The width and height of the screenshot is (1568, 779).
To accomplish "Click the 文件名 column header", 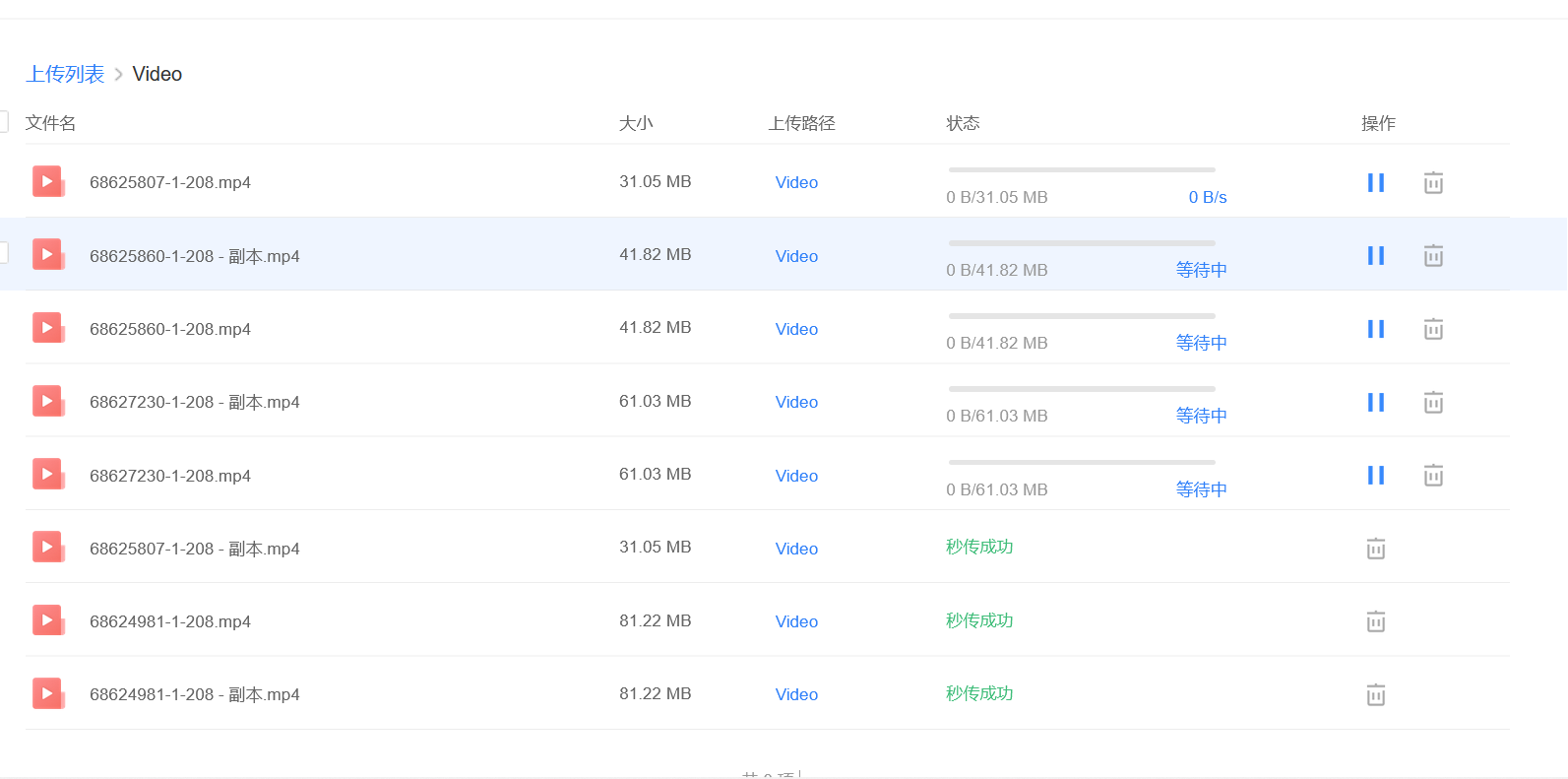I will pyautogui.click(x=51, y=123).
